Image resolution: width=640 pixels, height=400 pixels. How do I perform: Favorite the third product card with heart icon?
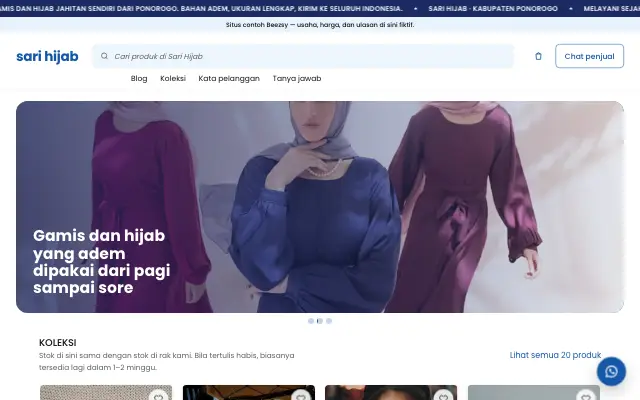tap(443, 396)
